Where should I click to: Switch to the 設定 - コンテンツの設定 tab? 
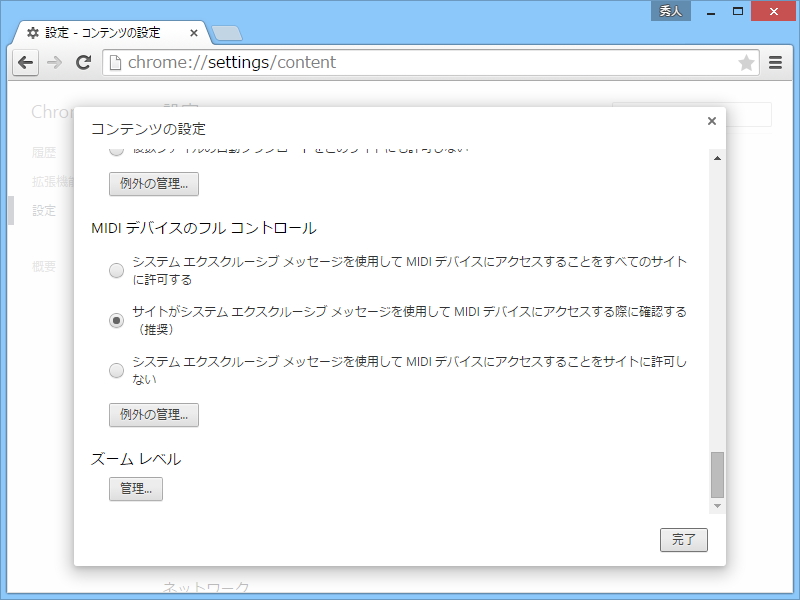tap(105, 31)
